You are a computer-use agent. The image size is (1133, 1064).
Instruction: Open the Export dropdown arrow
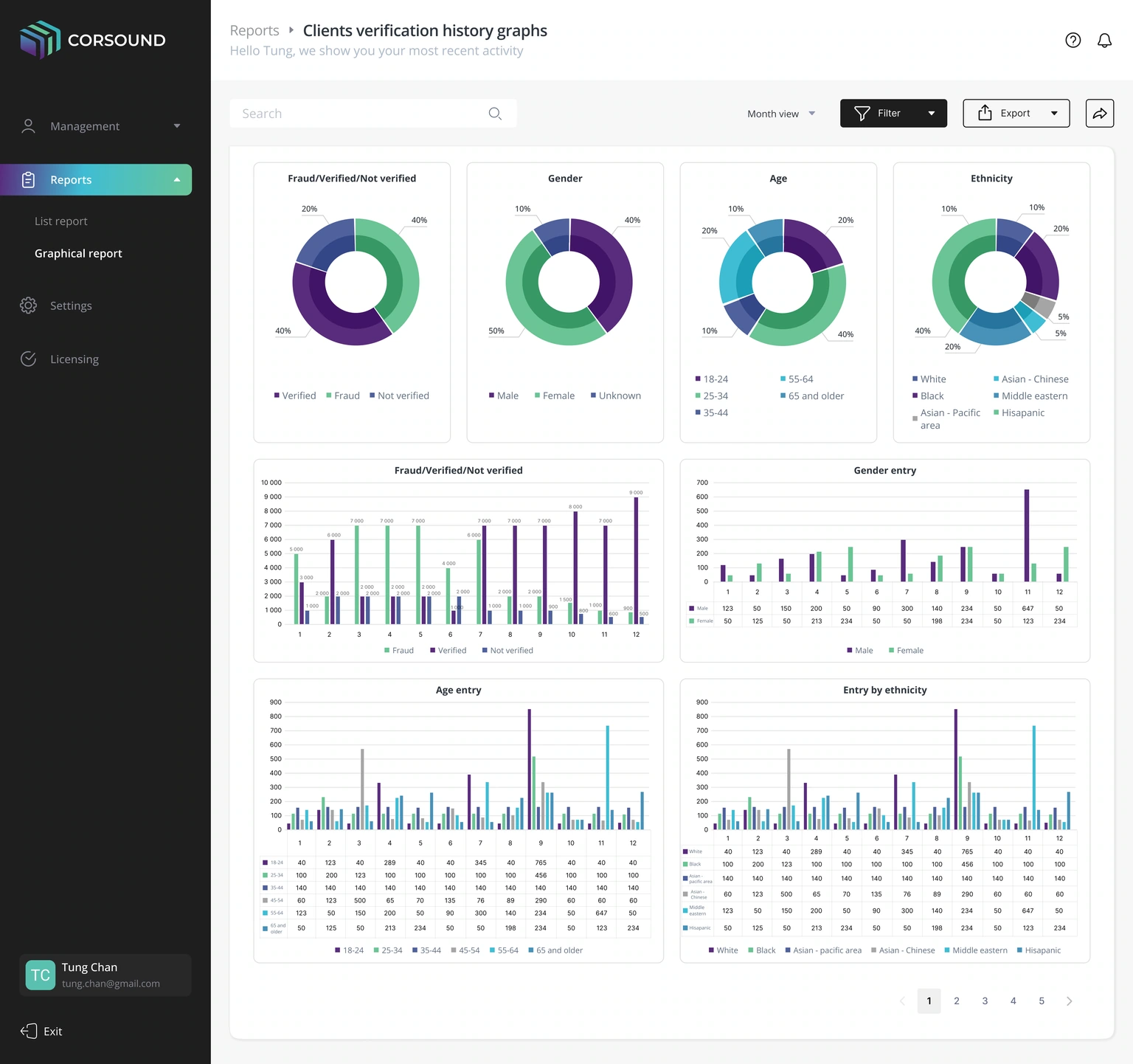pyautogui.click(x=1054, y=114)
